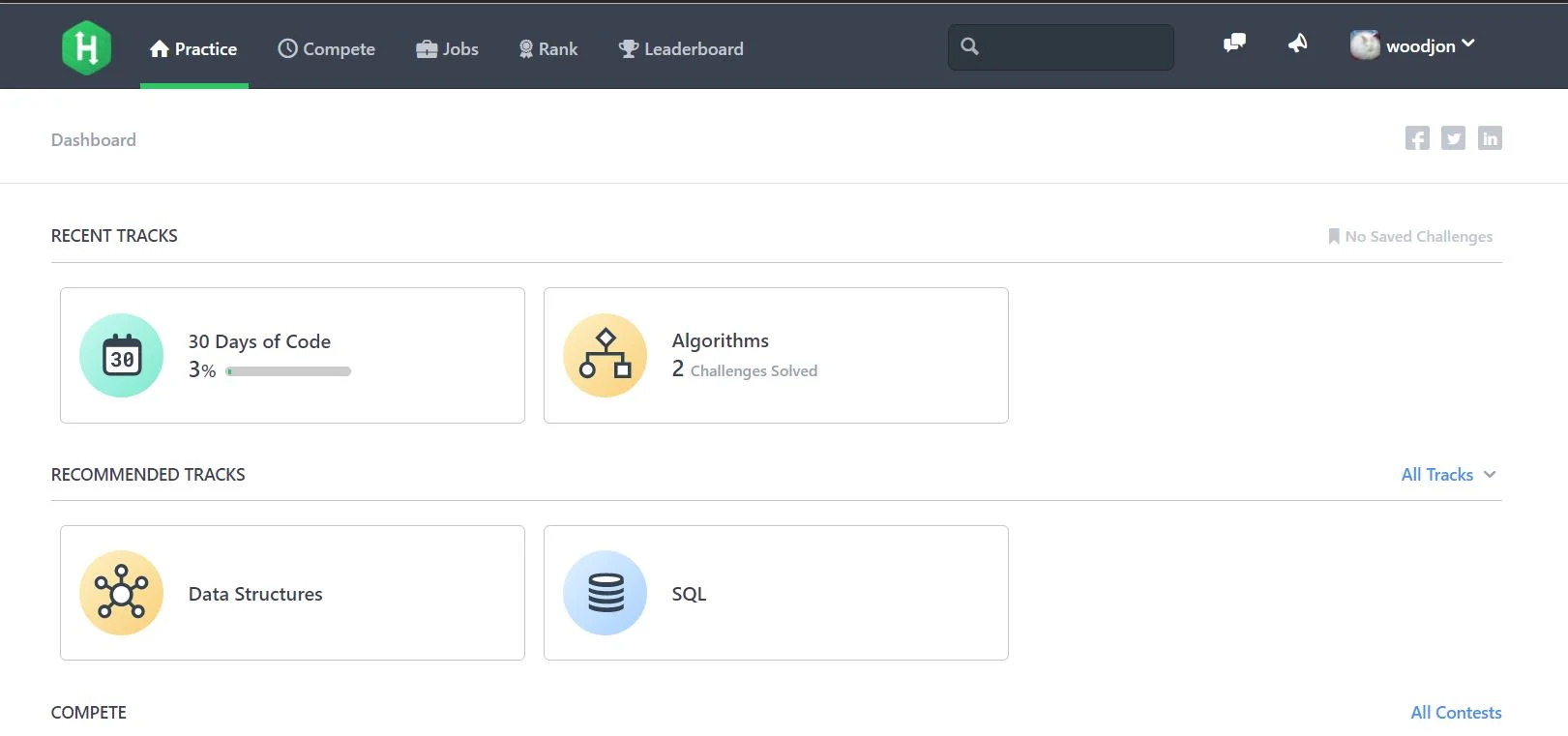The height and width of the screenshot is (736, 1568).
Task: Focus the search input field
Action: 1061,46
